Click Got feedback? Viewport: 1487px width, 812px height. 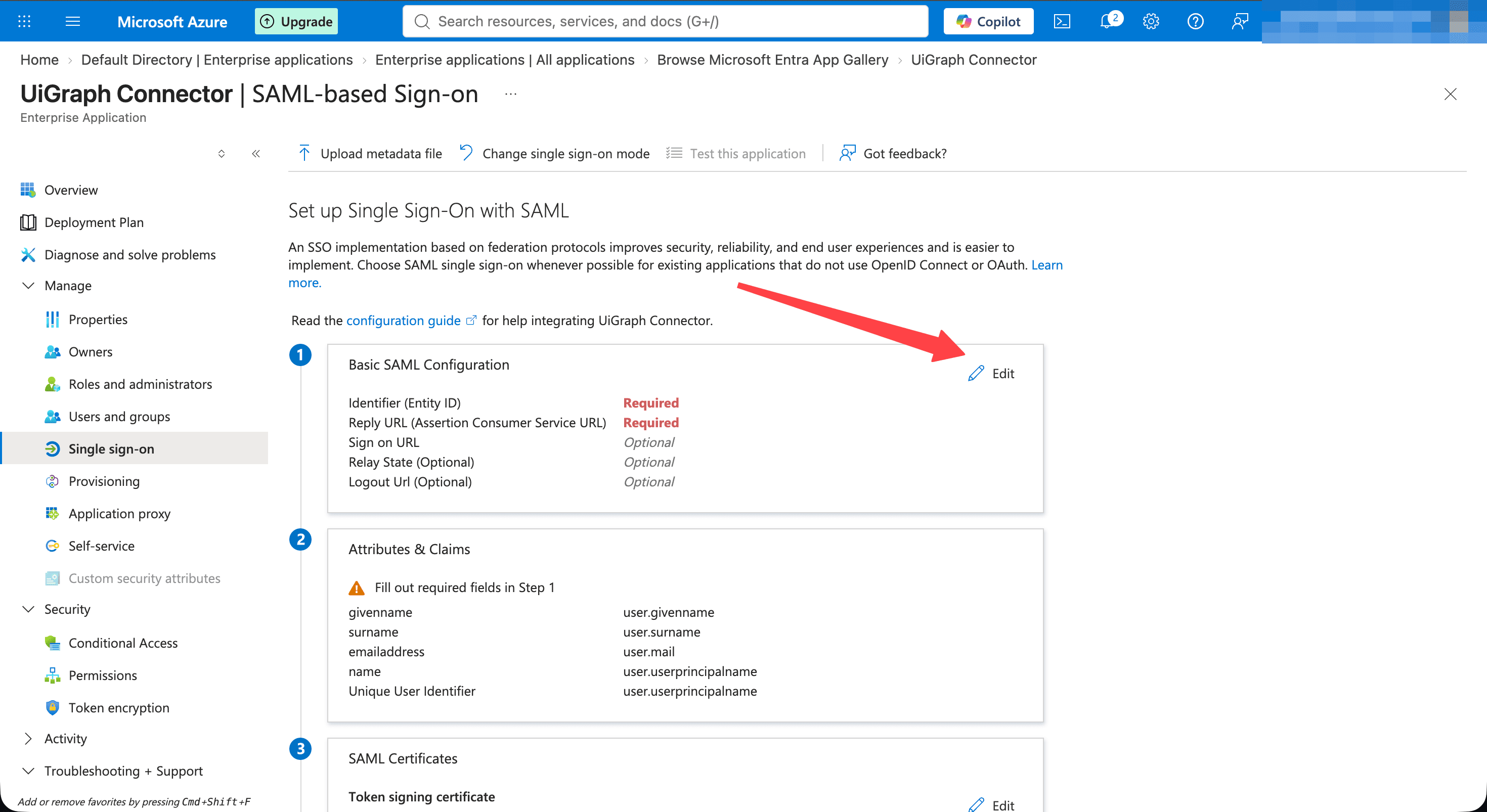893,154
